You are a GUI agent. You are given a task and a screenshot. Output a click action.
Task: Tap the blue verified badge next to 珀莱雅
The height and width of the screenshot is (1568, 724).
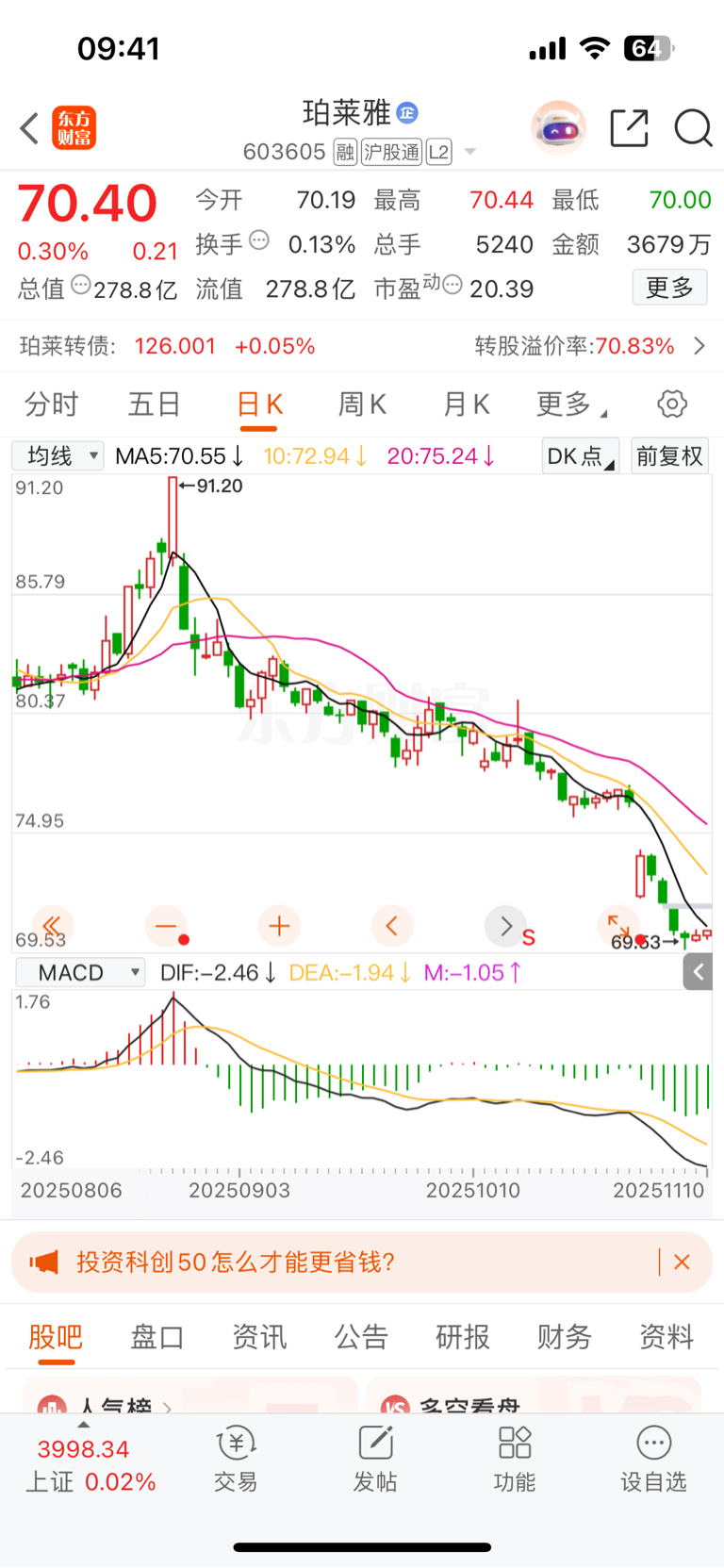407,112
